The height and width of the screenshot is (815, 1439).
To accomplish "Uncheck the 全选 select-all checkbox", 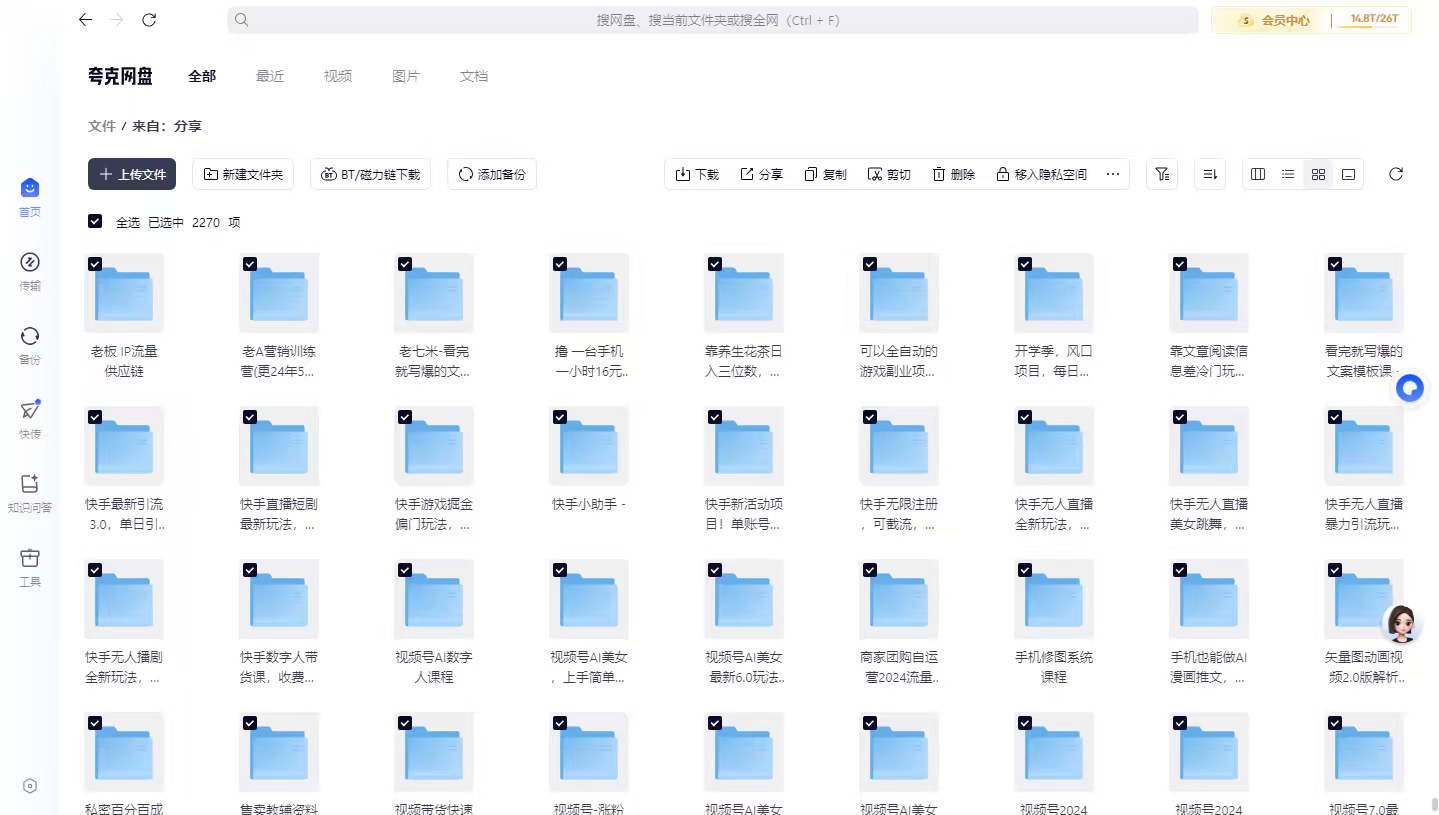I will pos(95,222).
